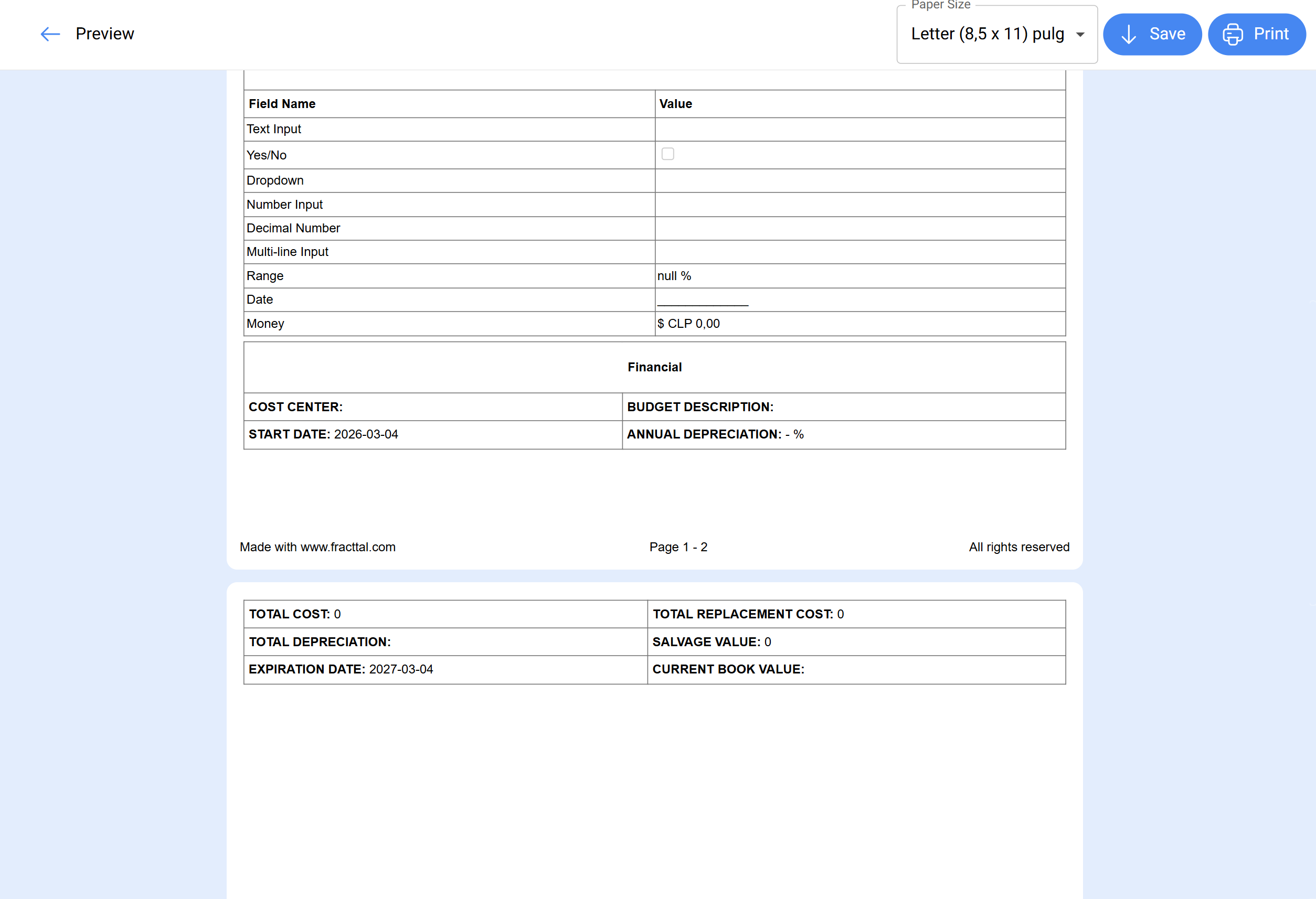Click the Range value showing null %
The width and height of the screenshot is (1316, 899).
click(674, 276)
